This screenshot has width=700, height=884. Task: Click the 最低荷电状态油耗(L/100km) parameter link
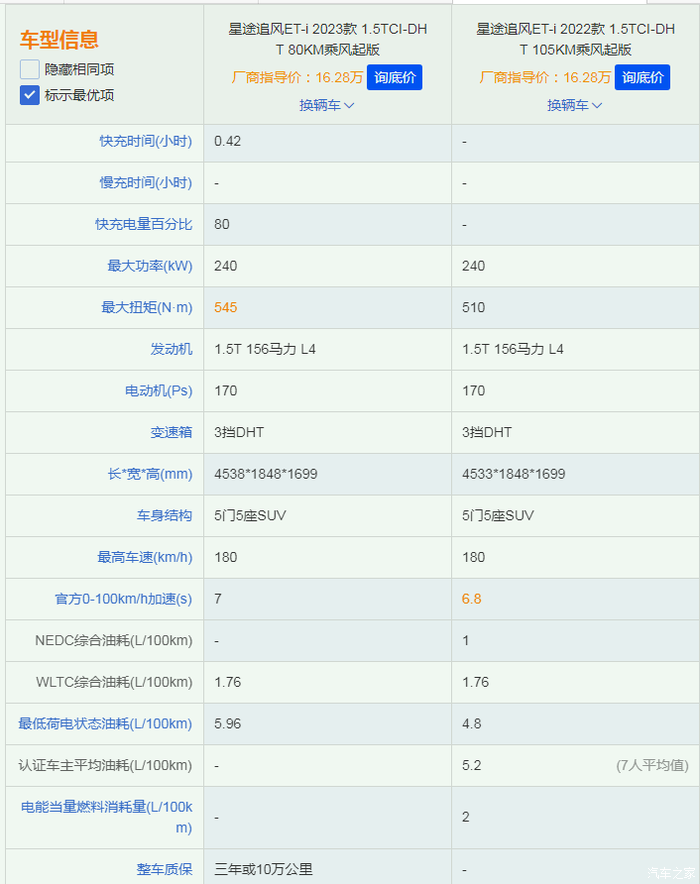tap(105, 724)
